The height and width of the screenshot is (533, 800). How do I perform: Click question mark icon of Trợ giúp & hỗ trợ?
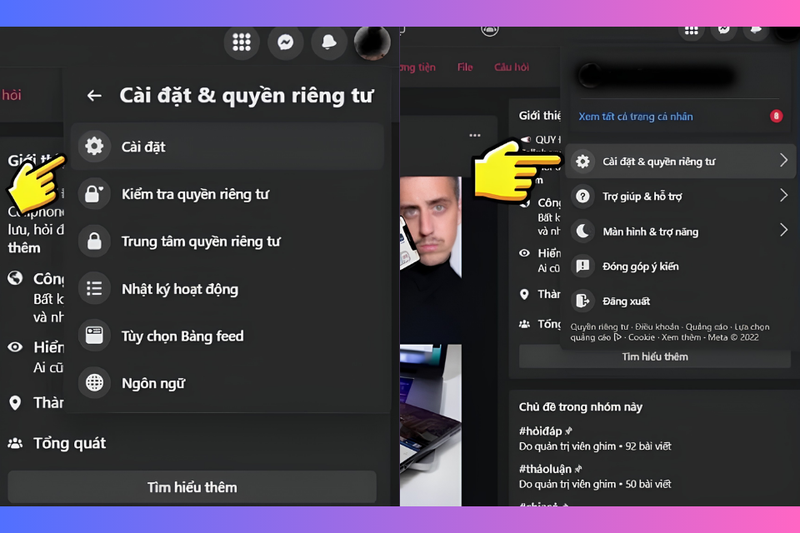tap(583, 196)
